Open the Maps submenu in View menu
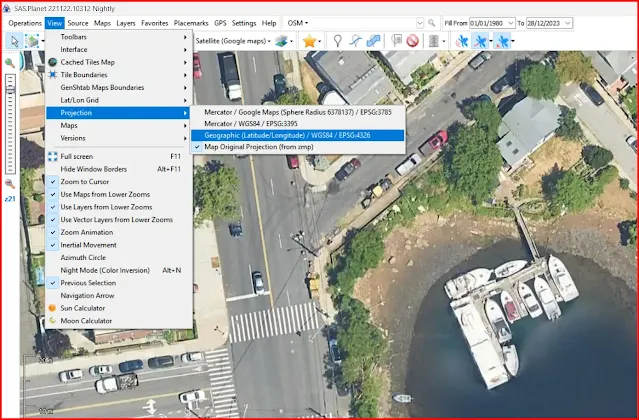This screenshot has height=420, width=639. coord(118,125)
